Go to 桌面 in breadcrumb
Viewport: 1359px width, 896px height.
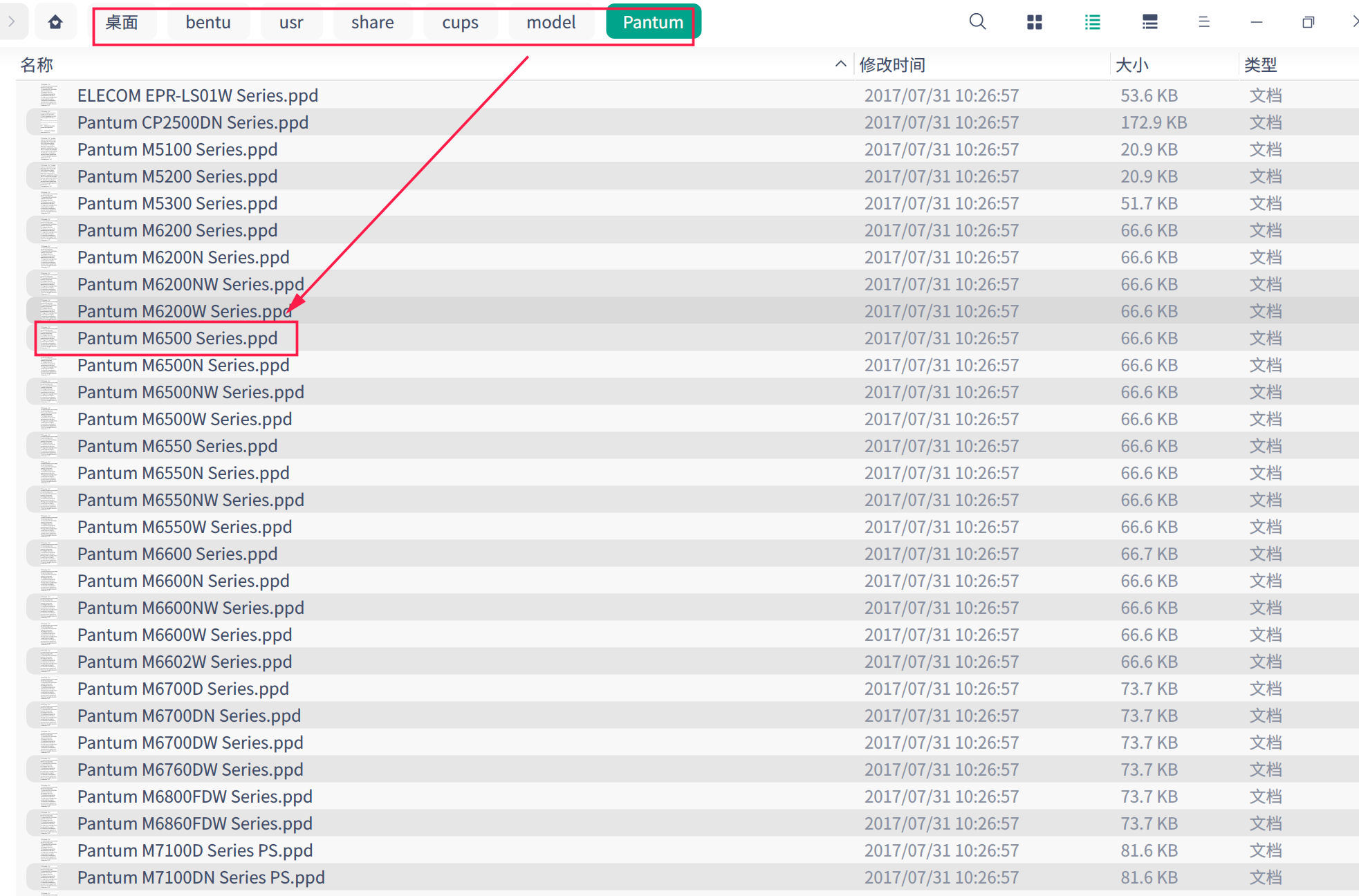[122, 22]
